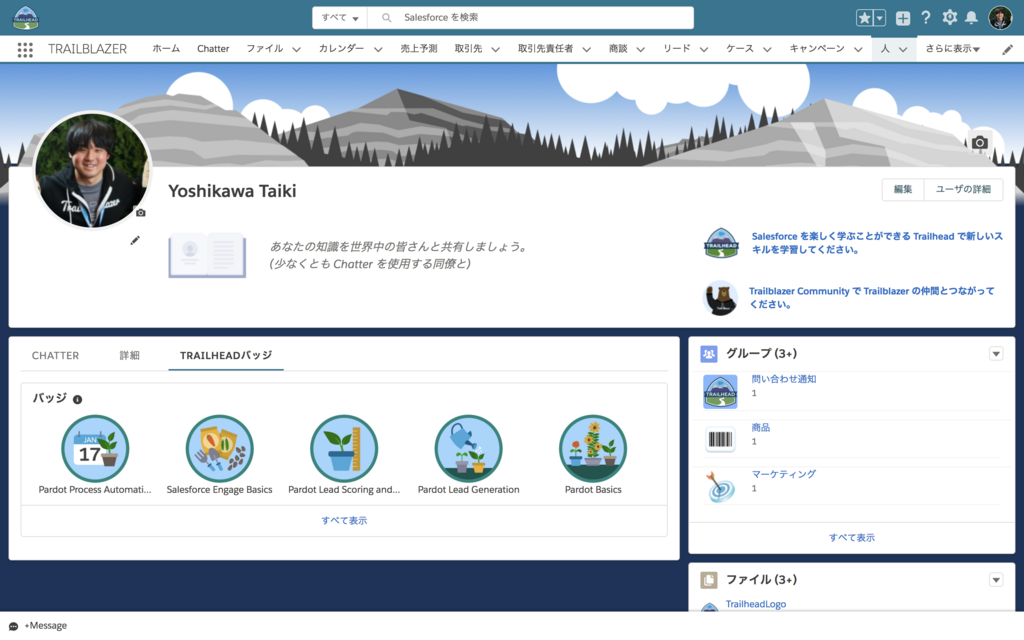
Task: Open the 商品 group link
Action: 760,428
